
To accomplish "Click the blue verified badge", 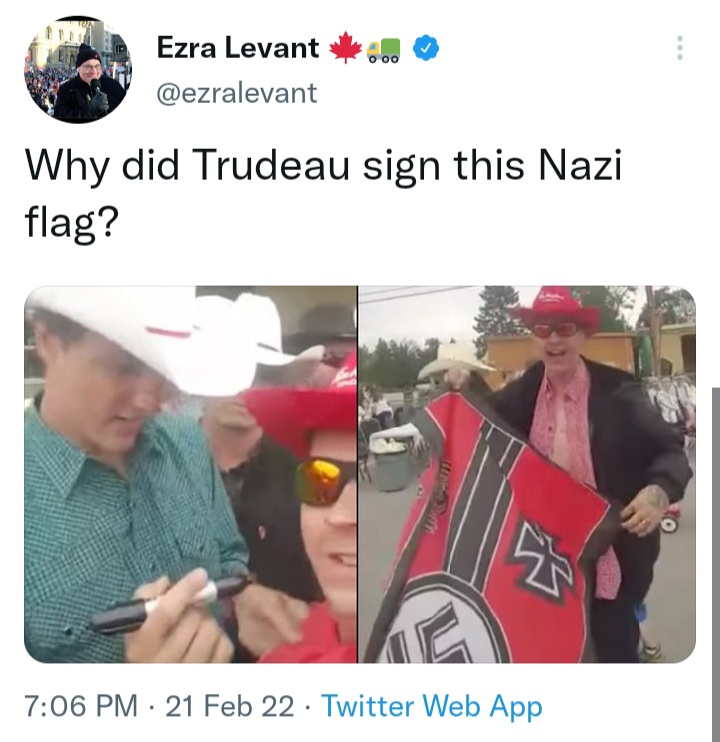I will click(x=426, y=48).
